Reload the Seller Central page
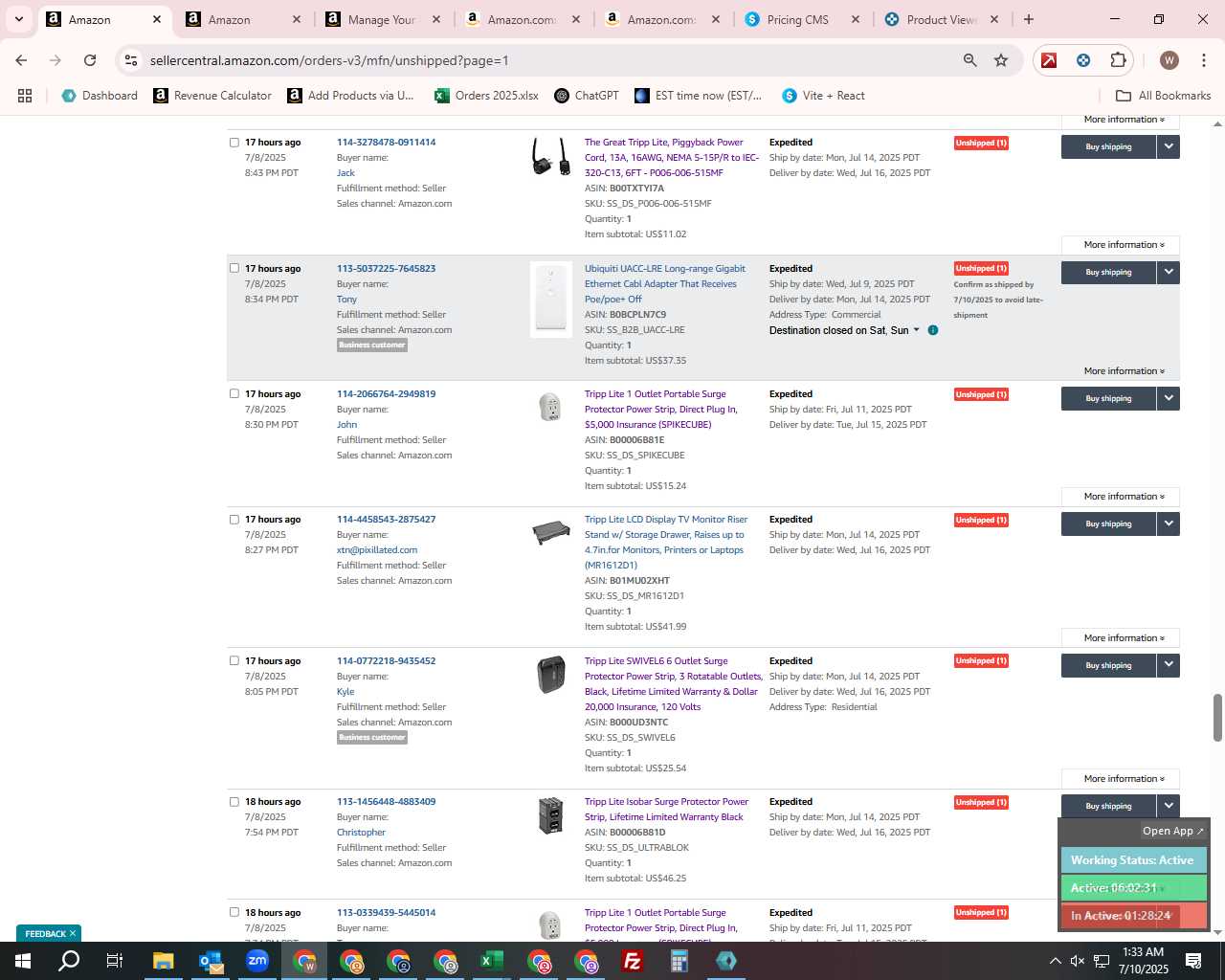 [x=90, y=60]
